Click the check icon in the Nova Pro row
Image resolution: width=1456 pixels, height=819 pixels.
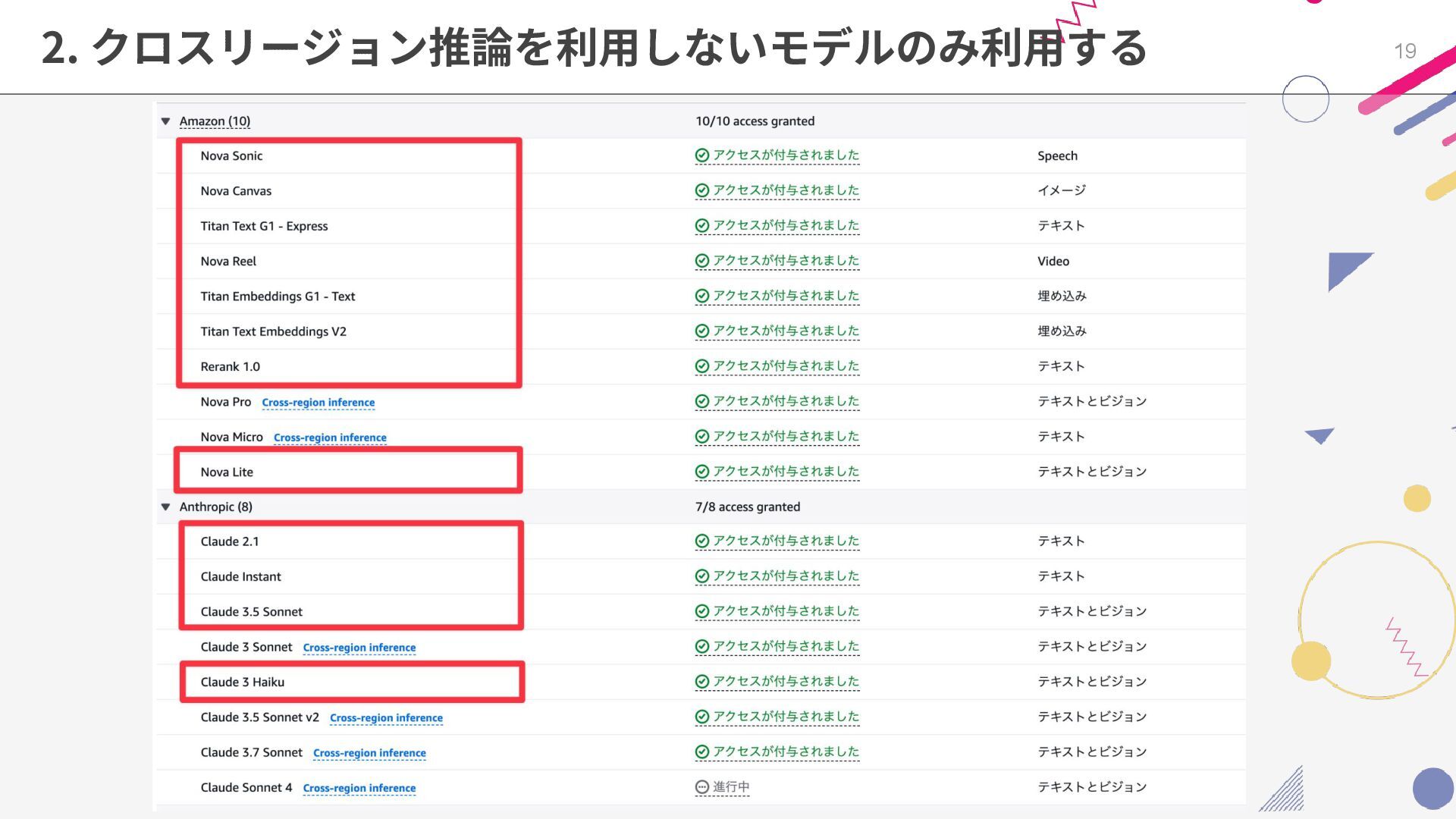pos(702,401)
